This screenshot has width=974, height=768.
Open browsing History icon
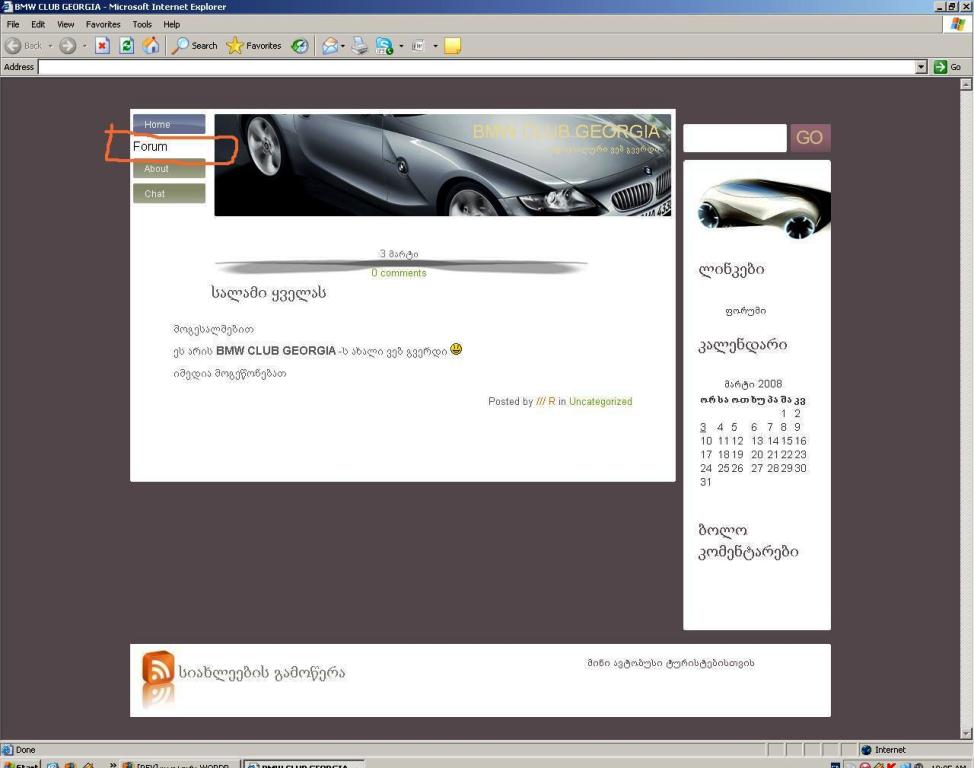[x=300, y=45]
